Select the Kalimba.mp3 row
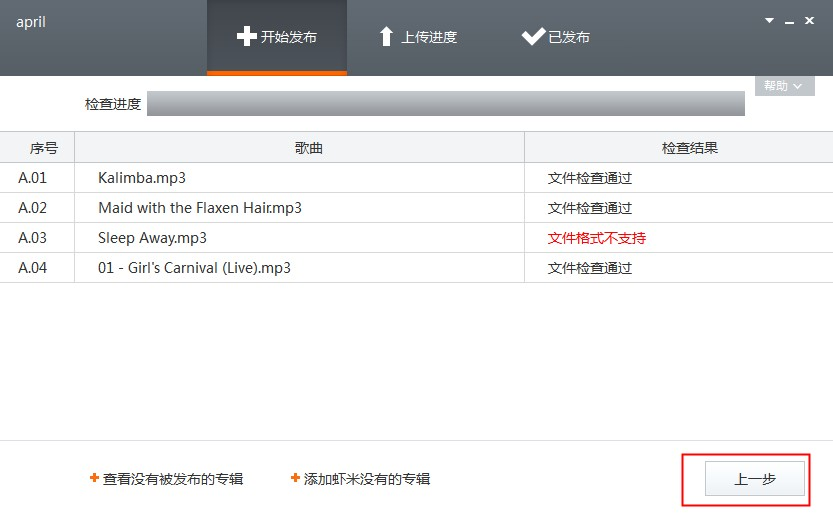Image resolution: width=833 pixels, height=513 pixels. [x=416, y=178]
